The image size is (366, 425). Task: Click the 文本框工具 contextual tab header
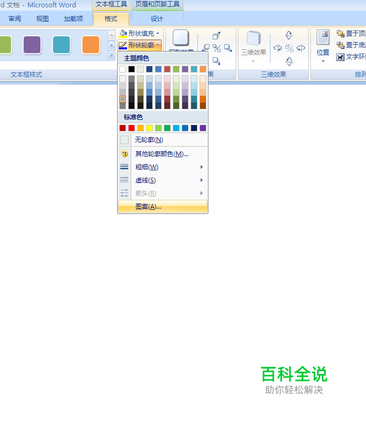click(111, 5)
